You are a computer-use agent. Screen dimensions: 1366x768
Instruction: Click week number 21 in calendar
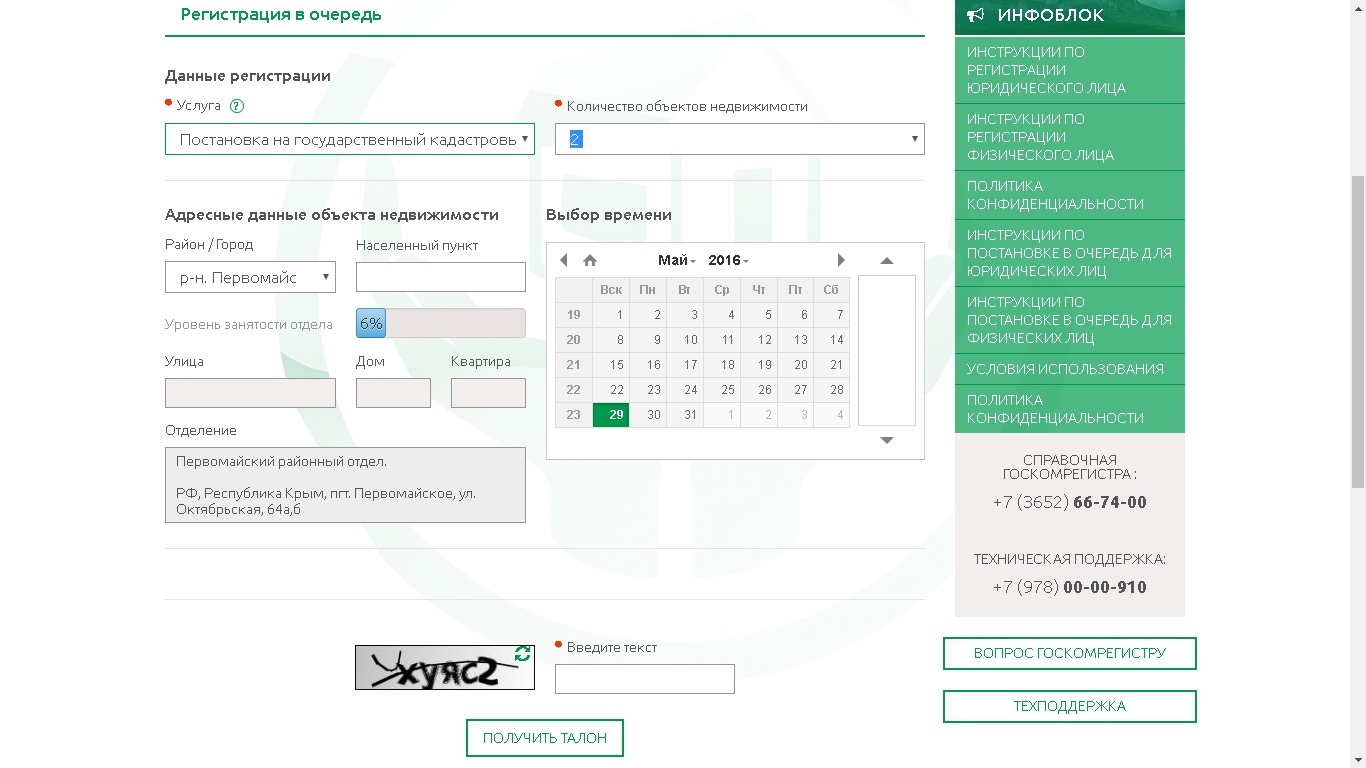[574, 365]
